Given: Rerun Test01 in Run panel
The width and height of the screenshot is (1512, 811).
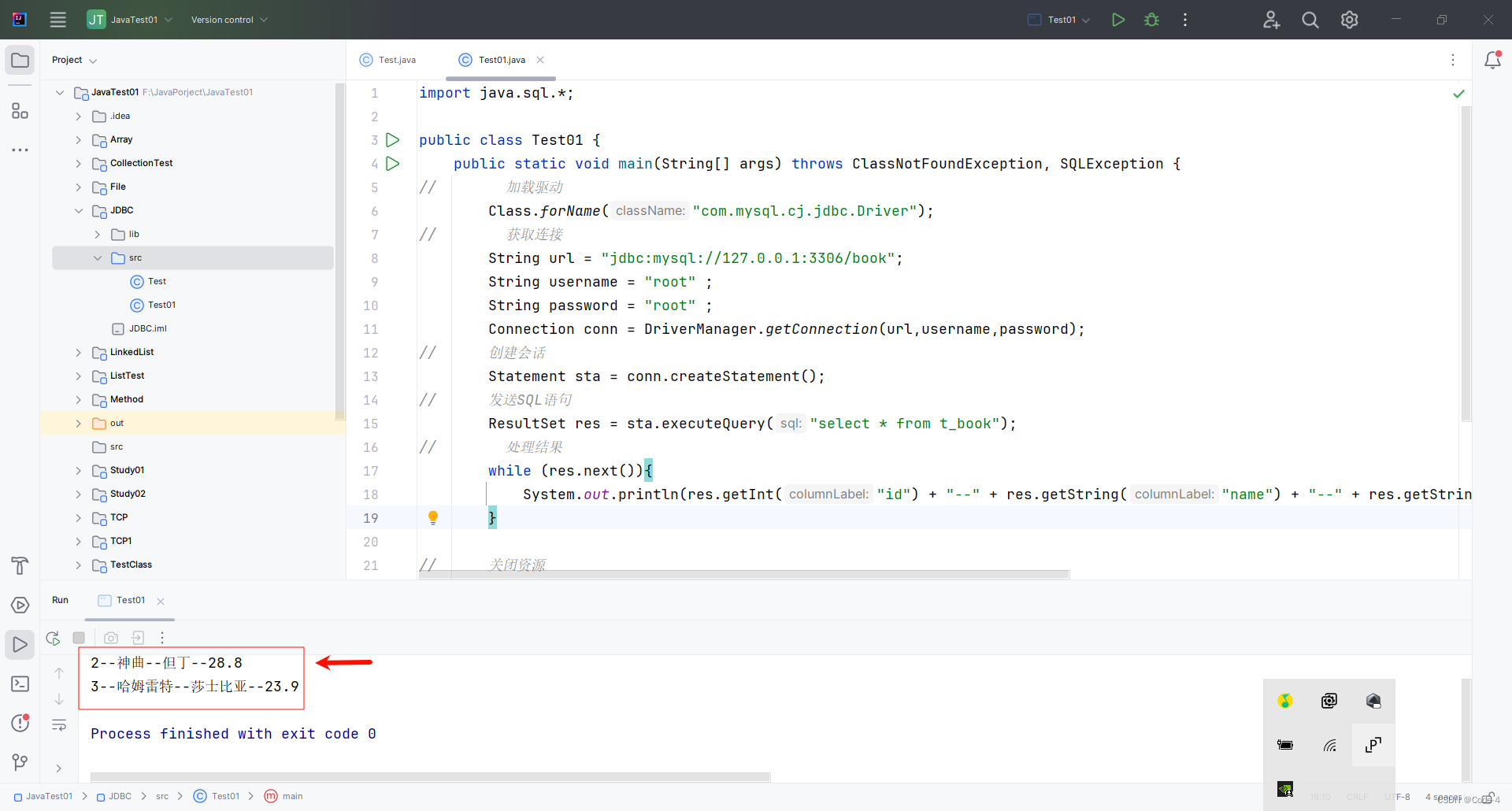Looking at the screenshot, I should coord(53,638).
